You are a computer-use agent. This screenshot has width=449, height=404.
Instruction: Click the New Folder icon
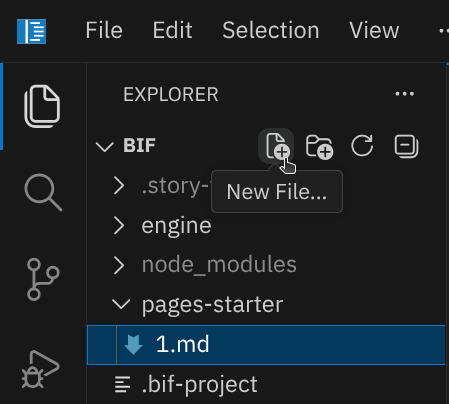coord(319,146)
